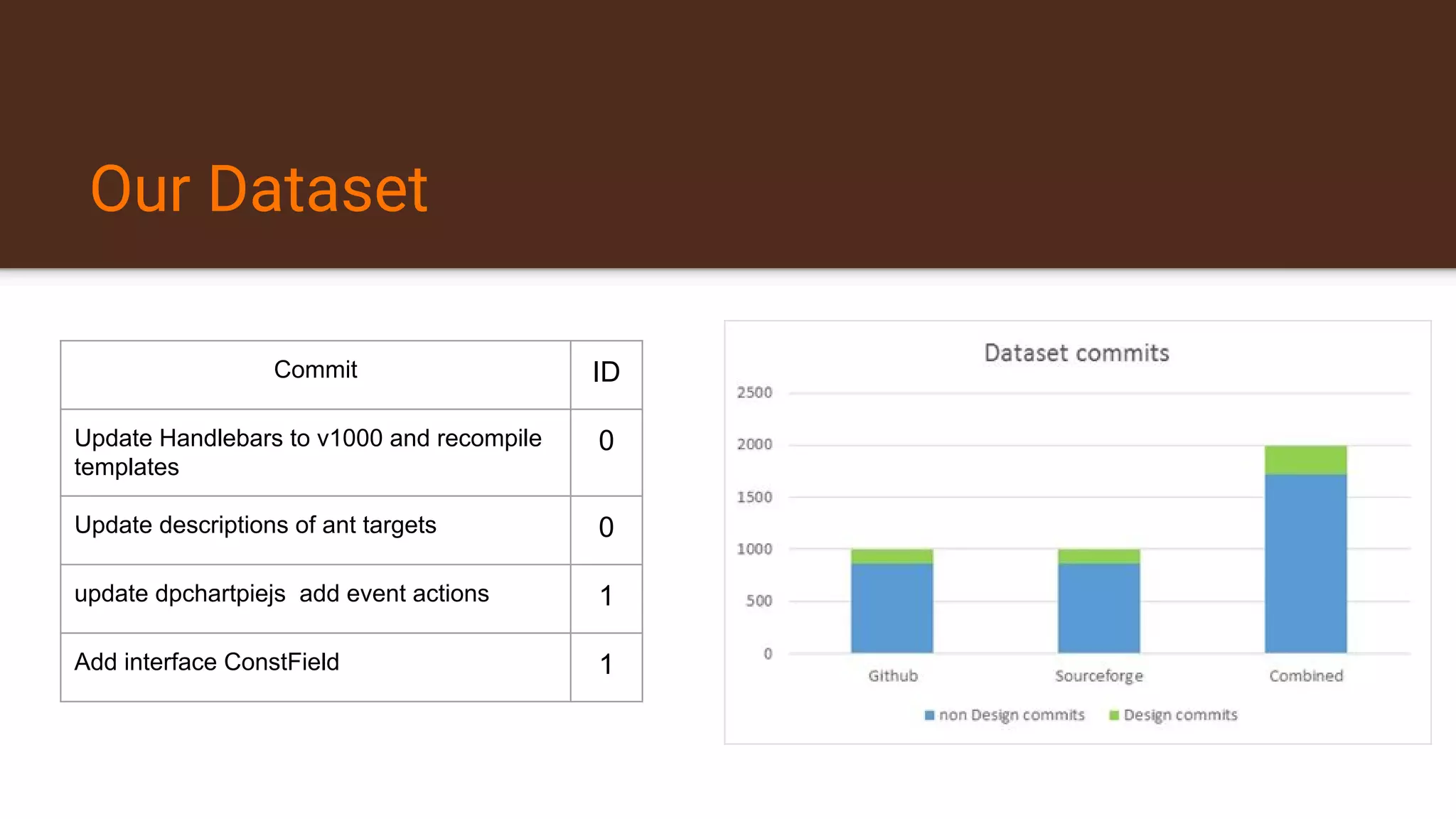Click the ID column header

[606, 372]
